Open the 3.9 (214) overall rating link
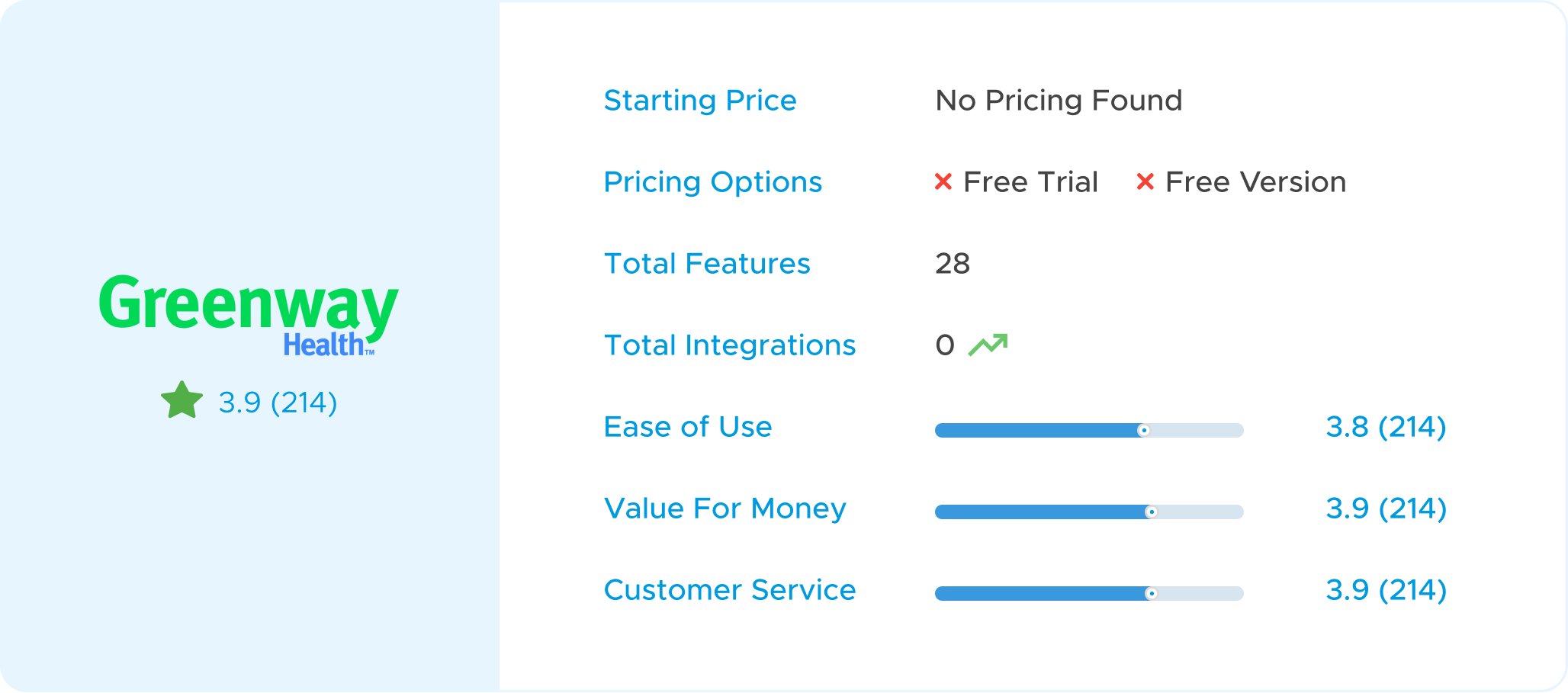The image size is (1568, 693). 278,403
